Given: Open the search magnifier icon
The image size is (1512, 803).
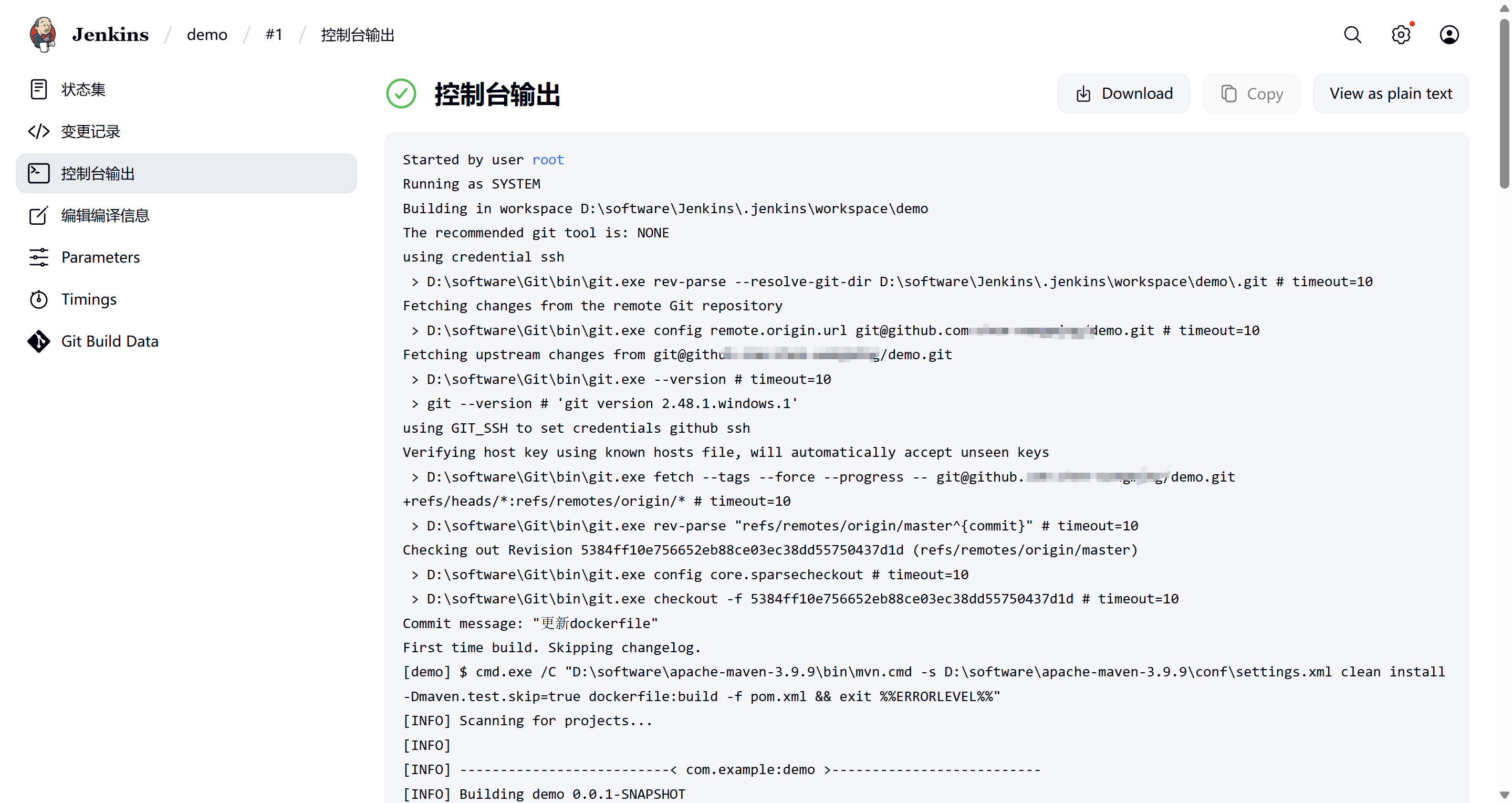Looking at the screenshot, I should 1352,35.
